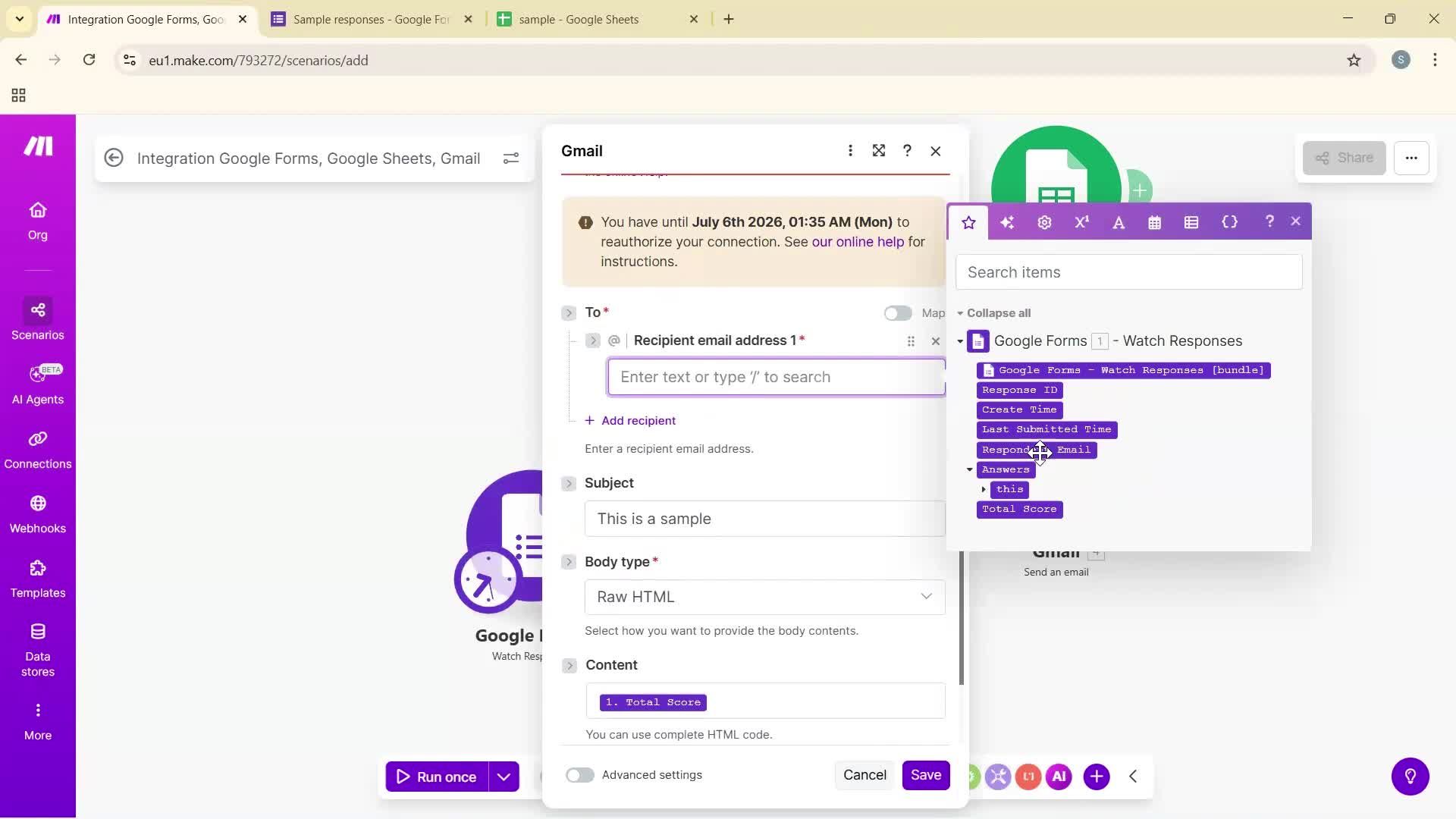Toggle the Map switch for recipient field
The image size is (1456, 819).
(x=898, y=312)
